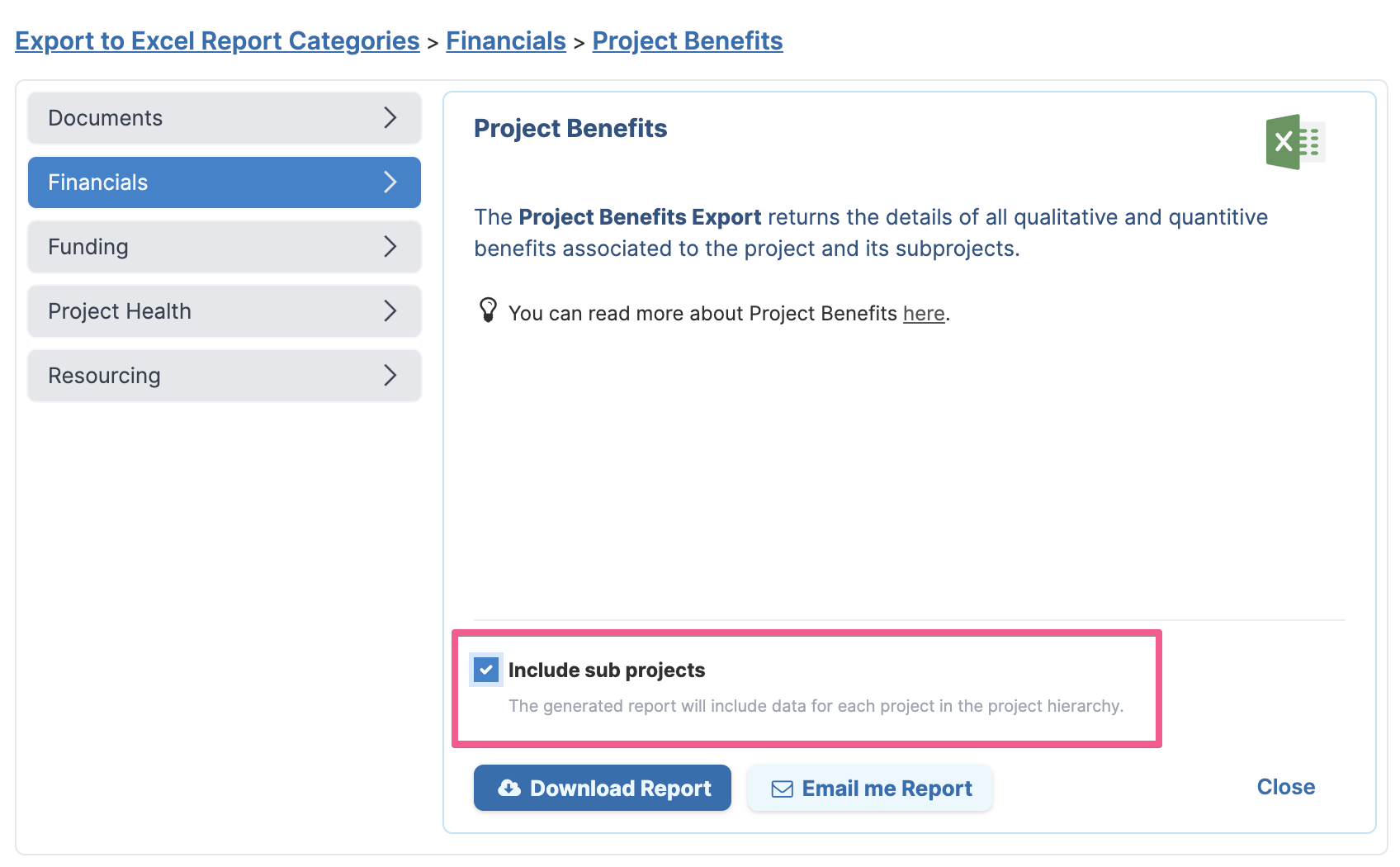Expand the Resourcing category chevron

coord(390,375)
